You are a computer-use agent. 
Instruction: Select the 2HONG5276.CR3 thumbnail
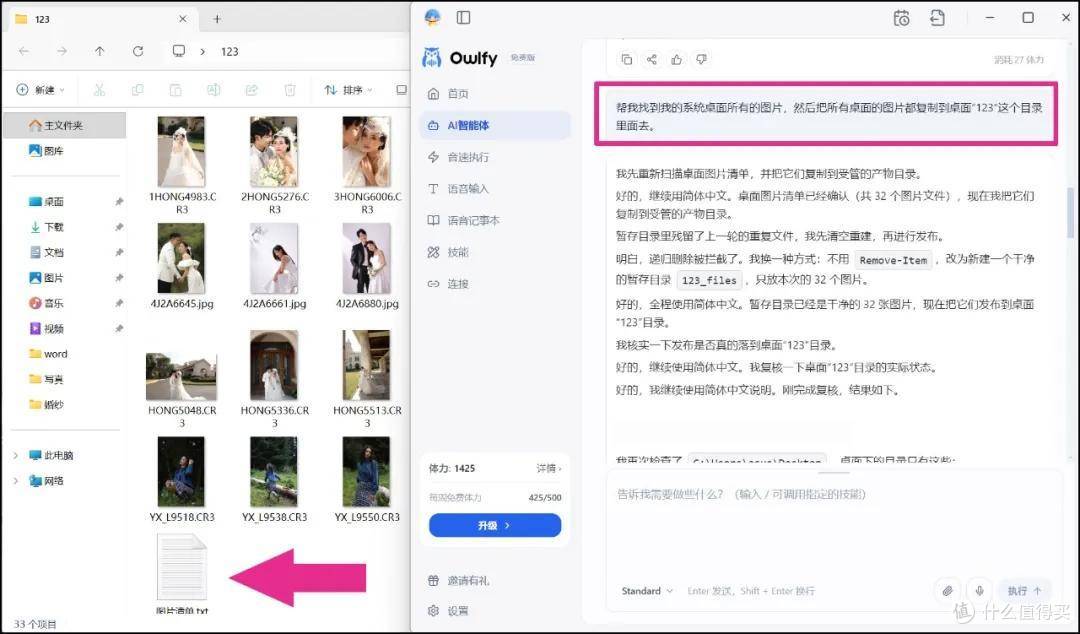click(x=274, y=152)
